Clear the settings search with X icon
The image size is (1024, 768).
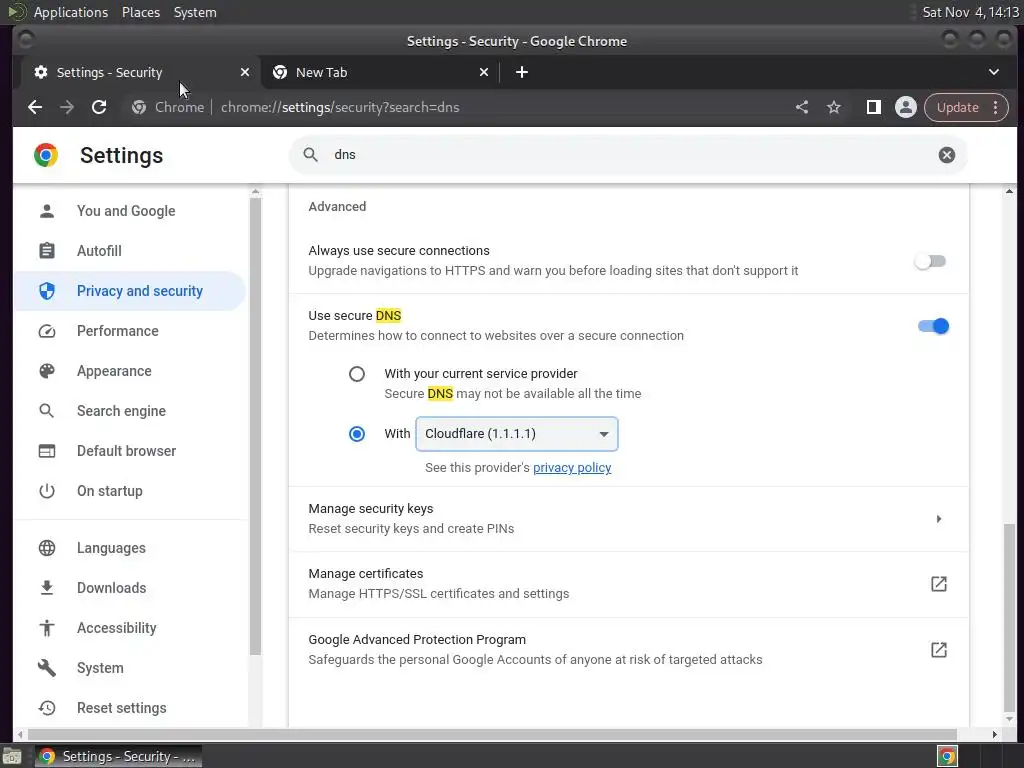(x=946, y=155)
